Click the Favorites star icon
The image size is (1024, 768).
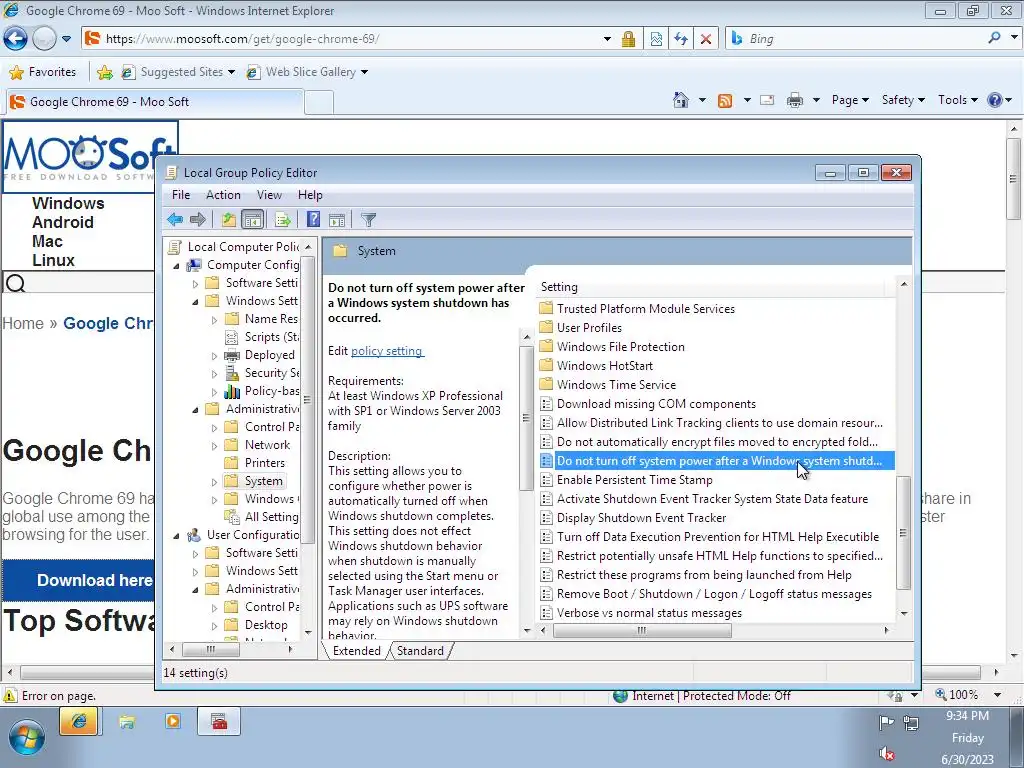coord(16,72)
